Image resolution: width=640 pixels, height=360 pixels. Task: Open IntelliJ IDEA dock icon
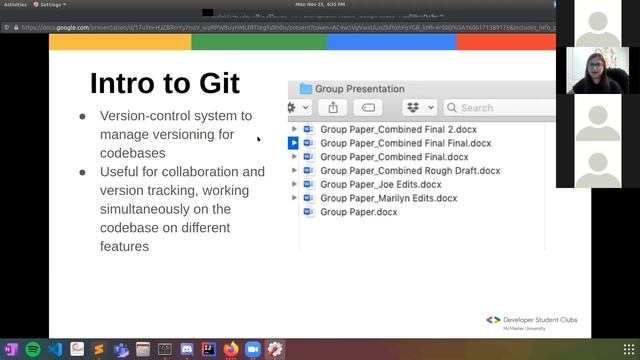tap(209, 349)
